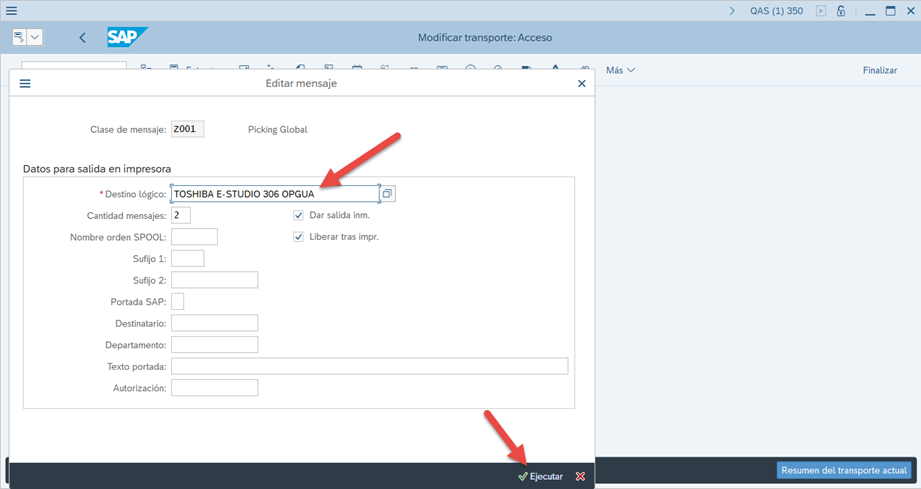Toggle the Dar salida inm. checkbox

(x=298, y=215)
